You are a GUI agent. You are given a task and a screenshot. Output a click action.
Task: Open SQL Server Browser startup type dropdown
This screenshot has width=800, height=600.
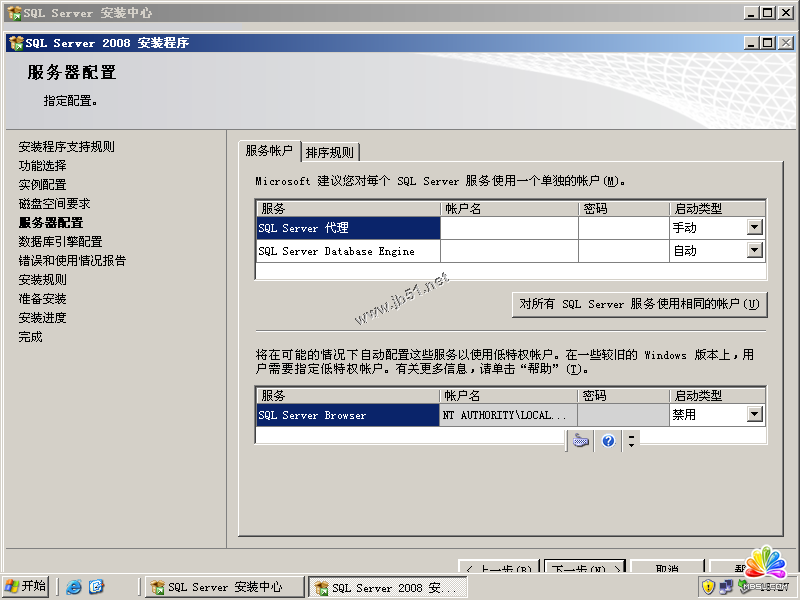755,415
